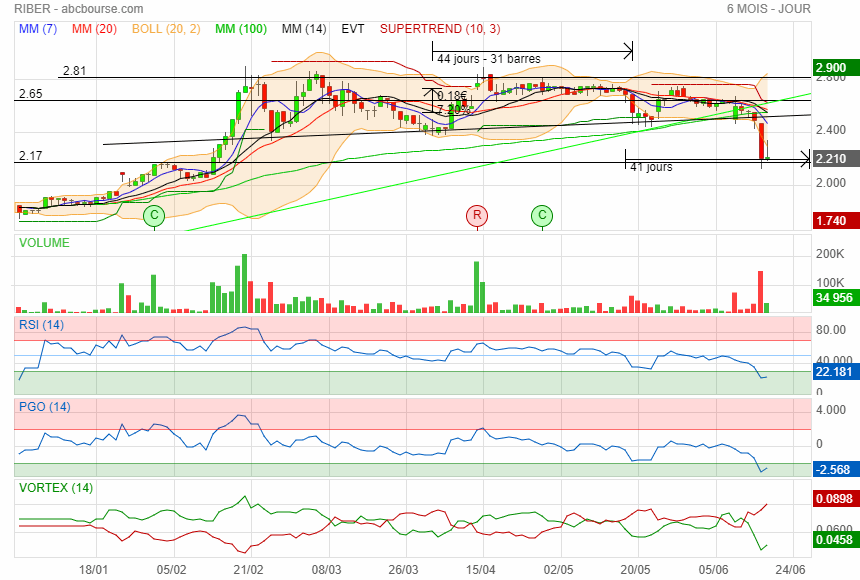Click the MM (7) legend label
Viewport: 860px width, 580px height.
(38, 29)
